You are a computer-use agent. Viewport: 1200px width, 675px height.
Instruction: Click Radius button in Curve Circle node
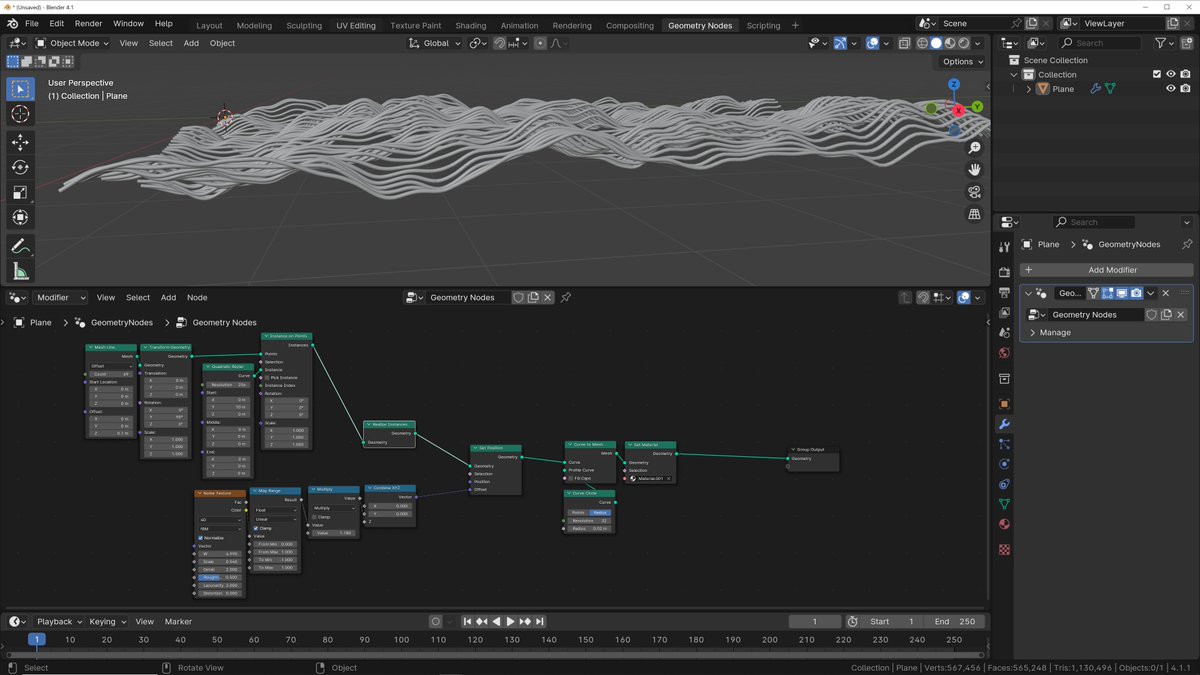[600, 512]
